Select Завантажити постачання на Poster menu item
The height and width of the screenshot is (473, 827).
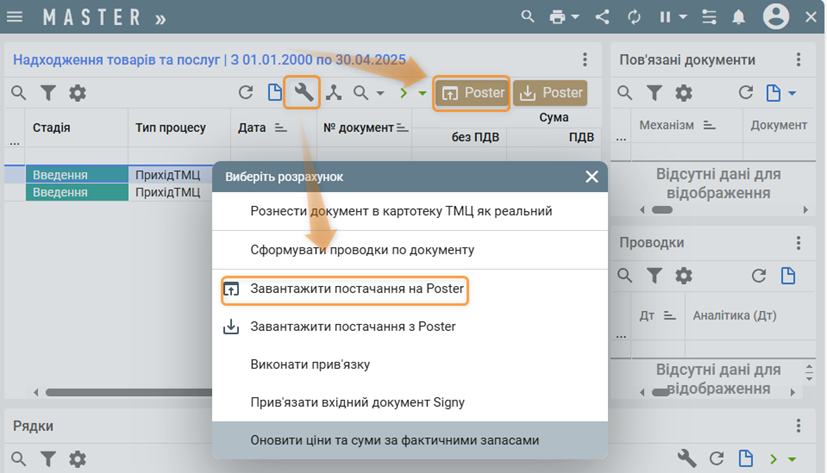[357, 290]
